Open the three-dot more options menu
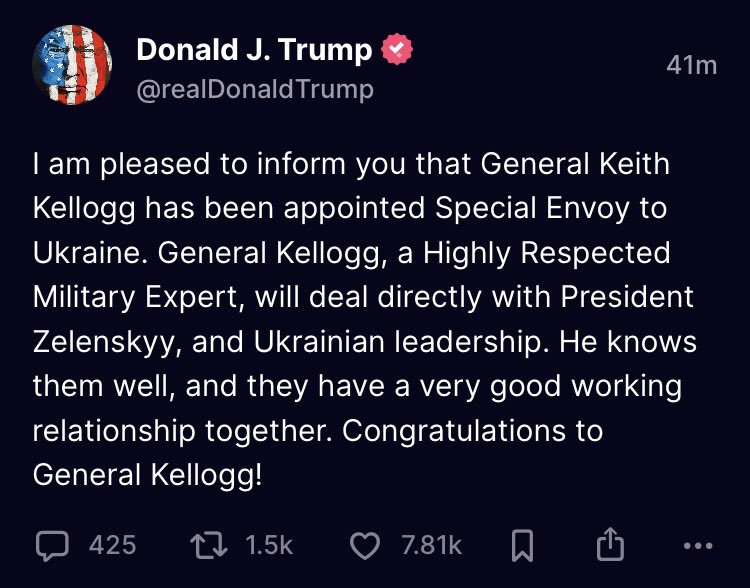 (696, 546)
